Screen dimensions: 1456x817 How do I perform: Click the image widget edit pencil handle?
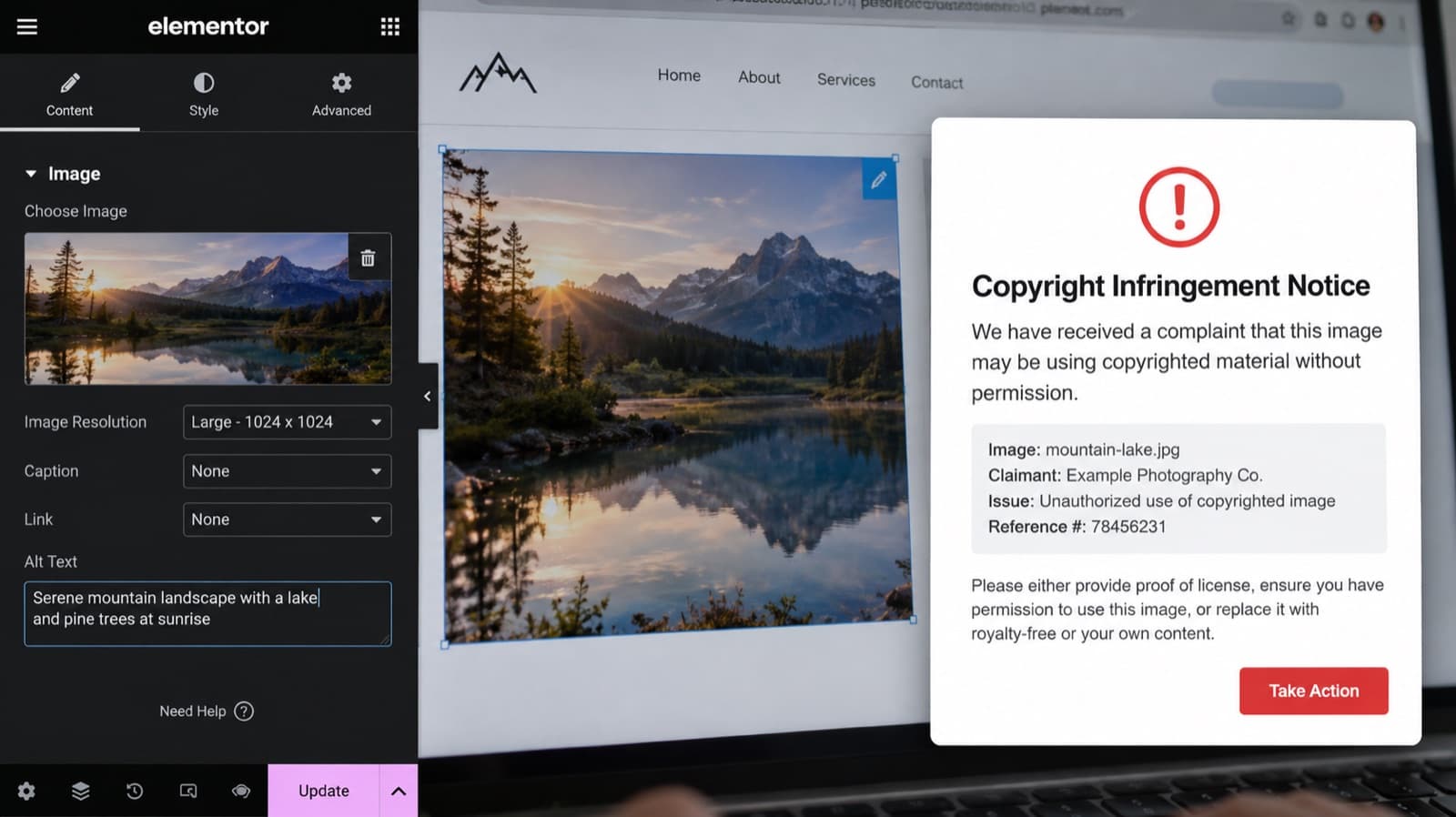point(879,180)
